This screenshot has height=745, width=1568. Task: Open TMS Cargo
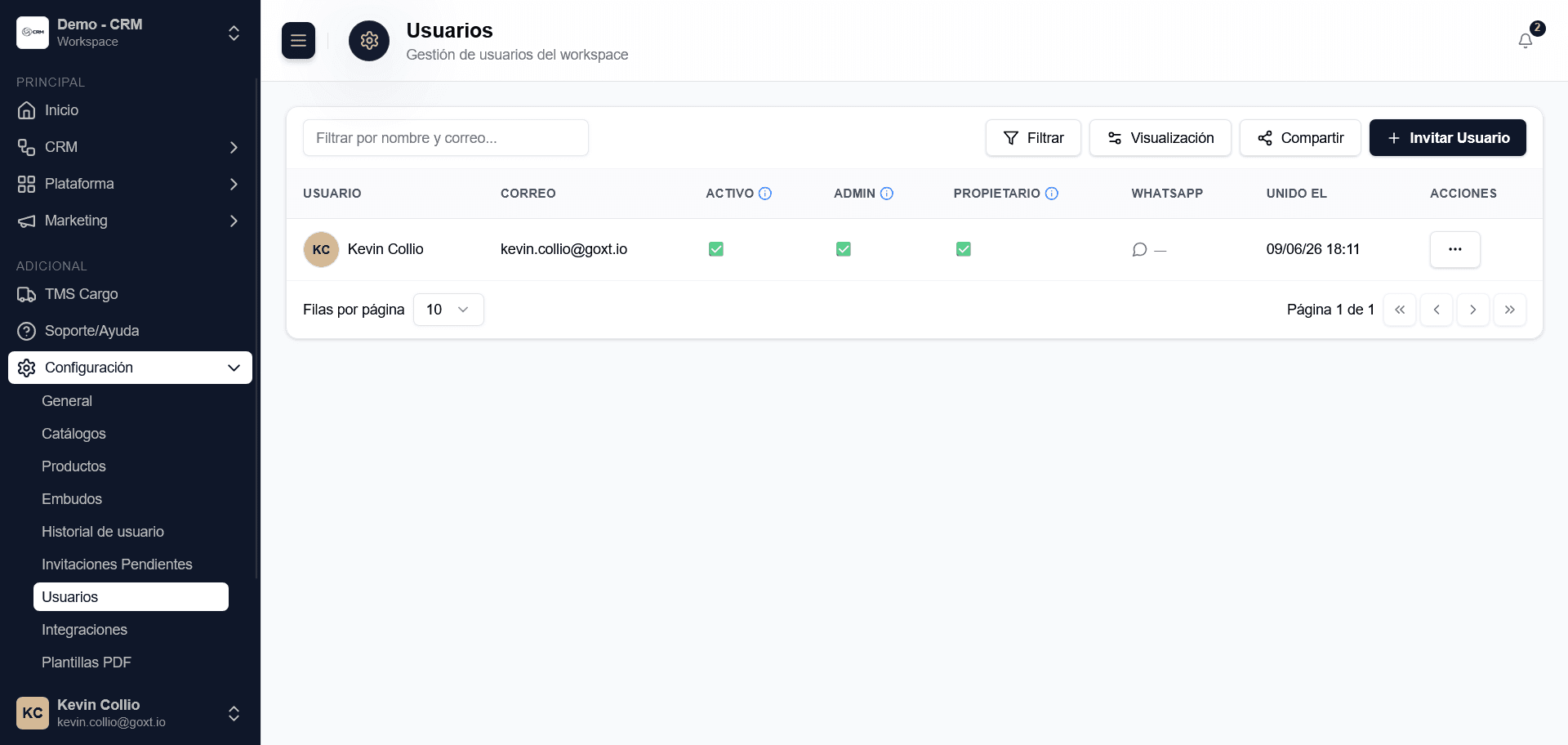click(x=131, y=294)
